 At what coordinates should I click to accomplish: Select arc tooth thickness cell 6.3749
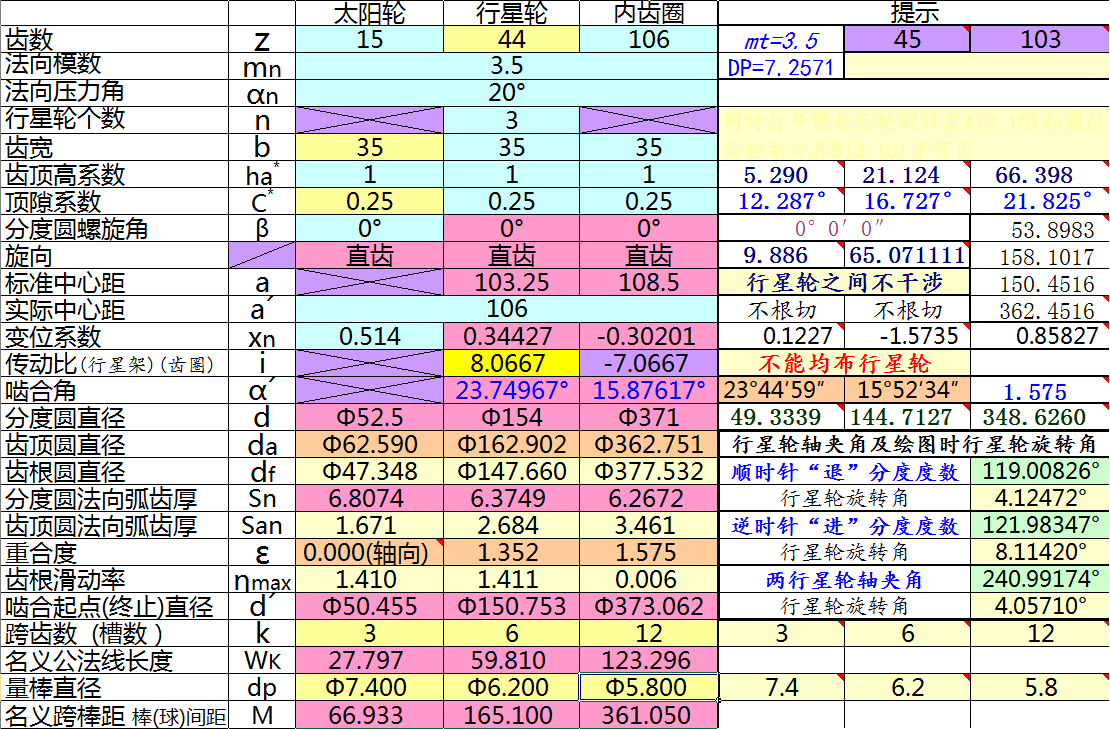click(511, 498)
